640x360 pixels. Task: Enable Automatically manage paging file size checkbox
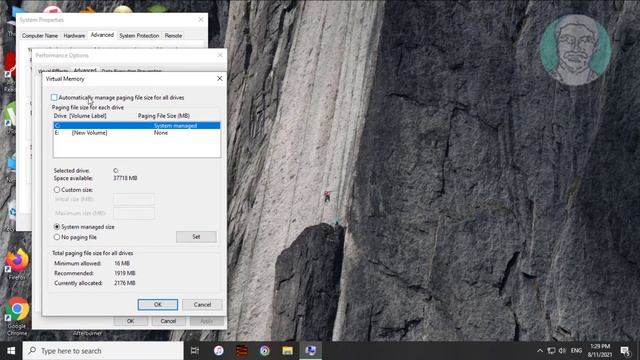(x=54, y=98)
